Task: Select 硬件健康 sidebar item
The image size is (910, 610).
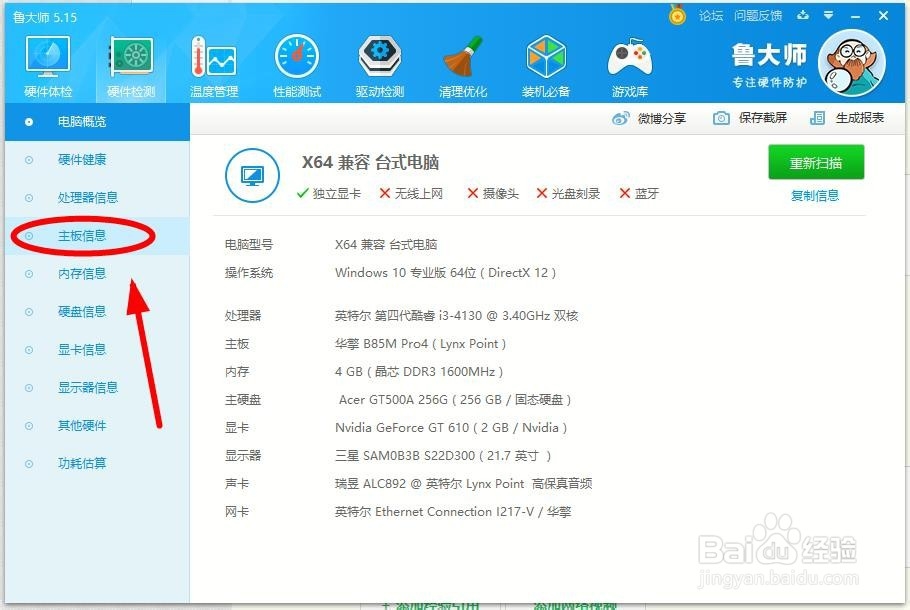Action: 98,160
